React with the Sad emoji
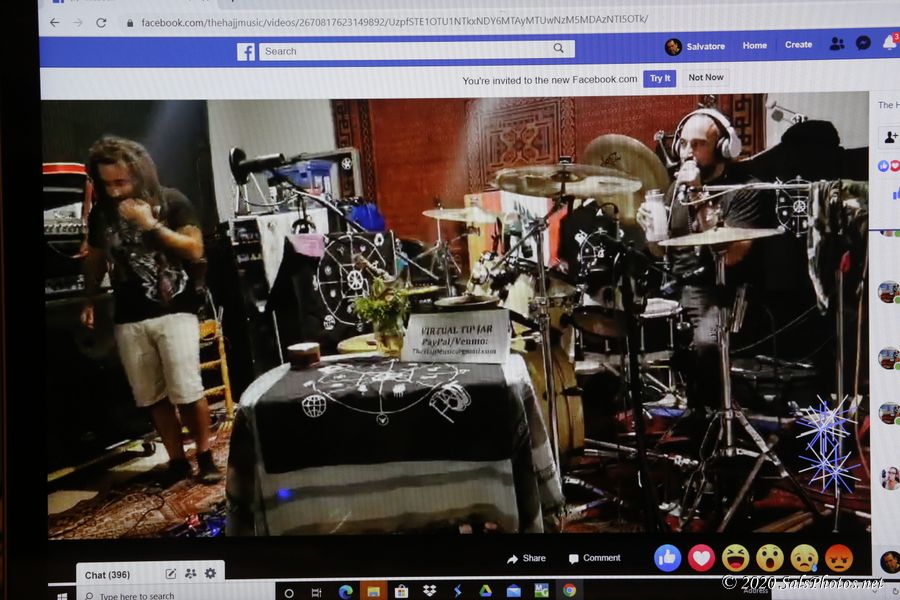 pyautogui.click(x=804, y=557)
